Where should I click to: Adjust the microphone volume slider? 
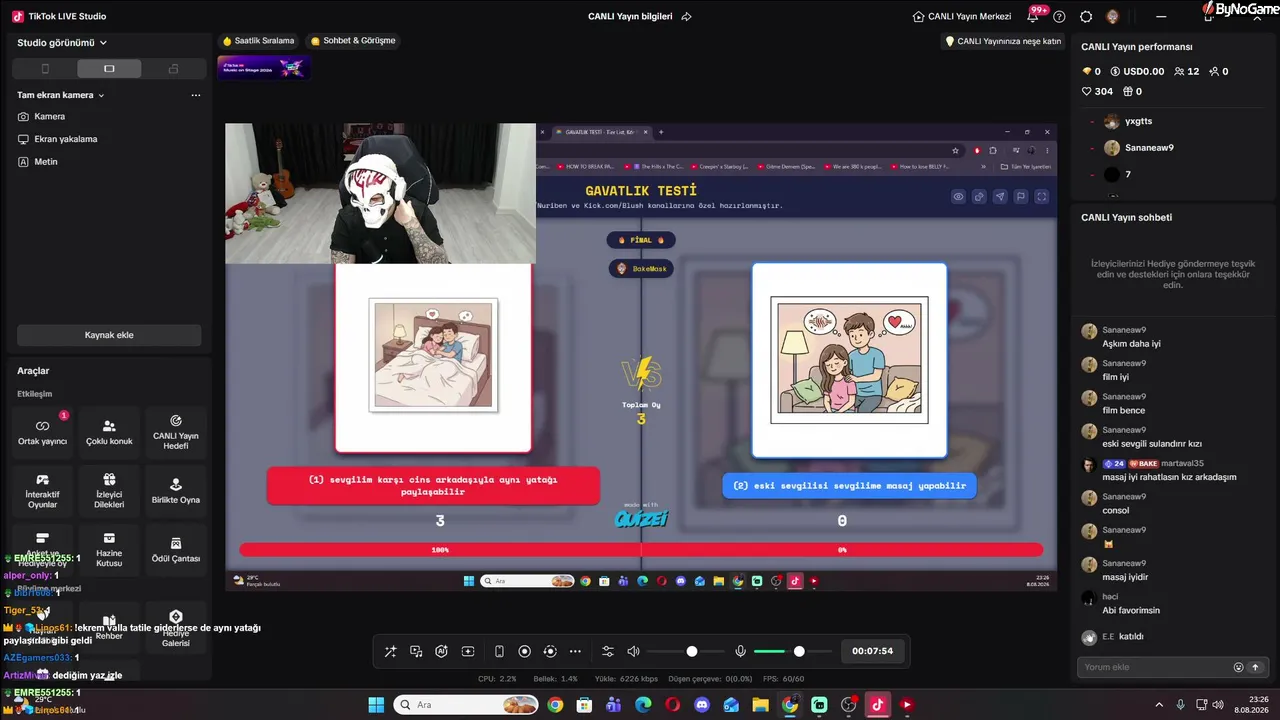[x=798, y=651]
